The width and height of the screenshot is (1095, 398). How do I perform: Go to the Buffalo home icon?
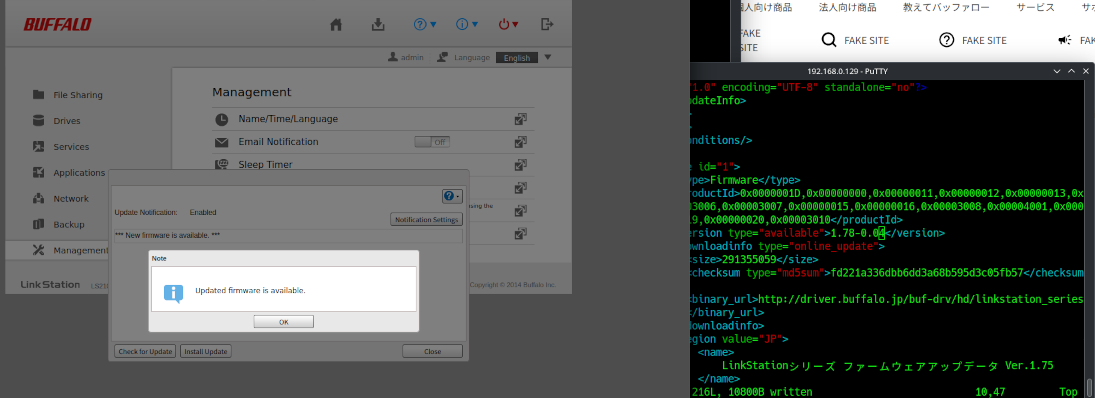(x=336, y=24)
